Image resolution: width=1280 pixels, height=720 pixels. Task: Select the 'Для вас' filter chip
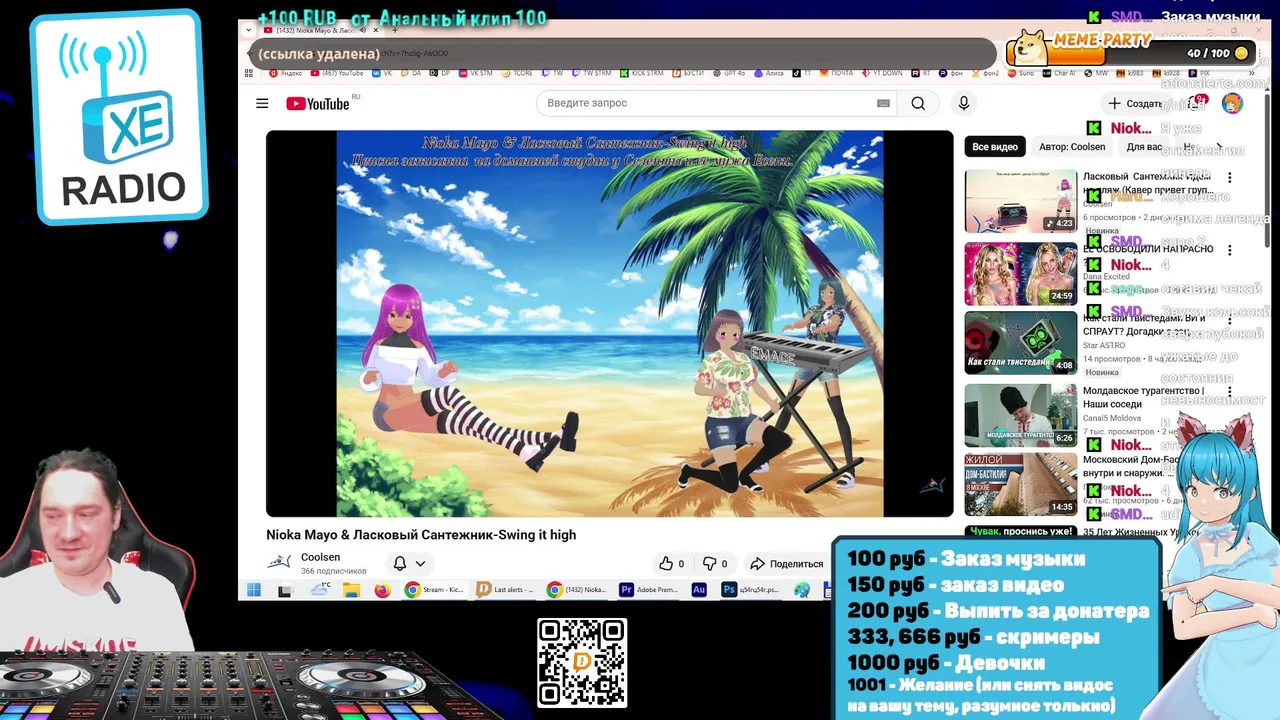pyautogui.click(x=1144, y=146)
